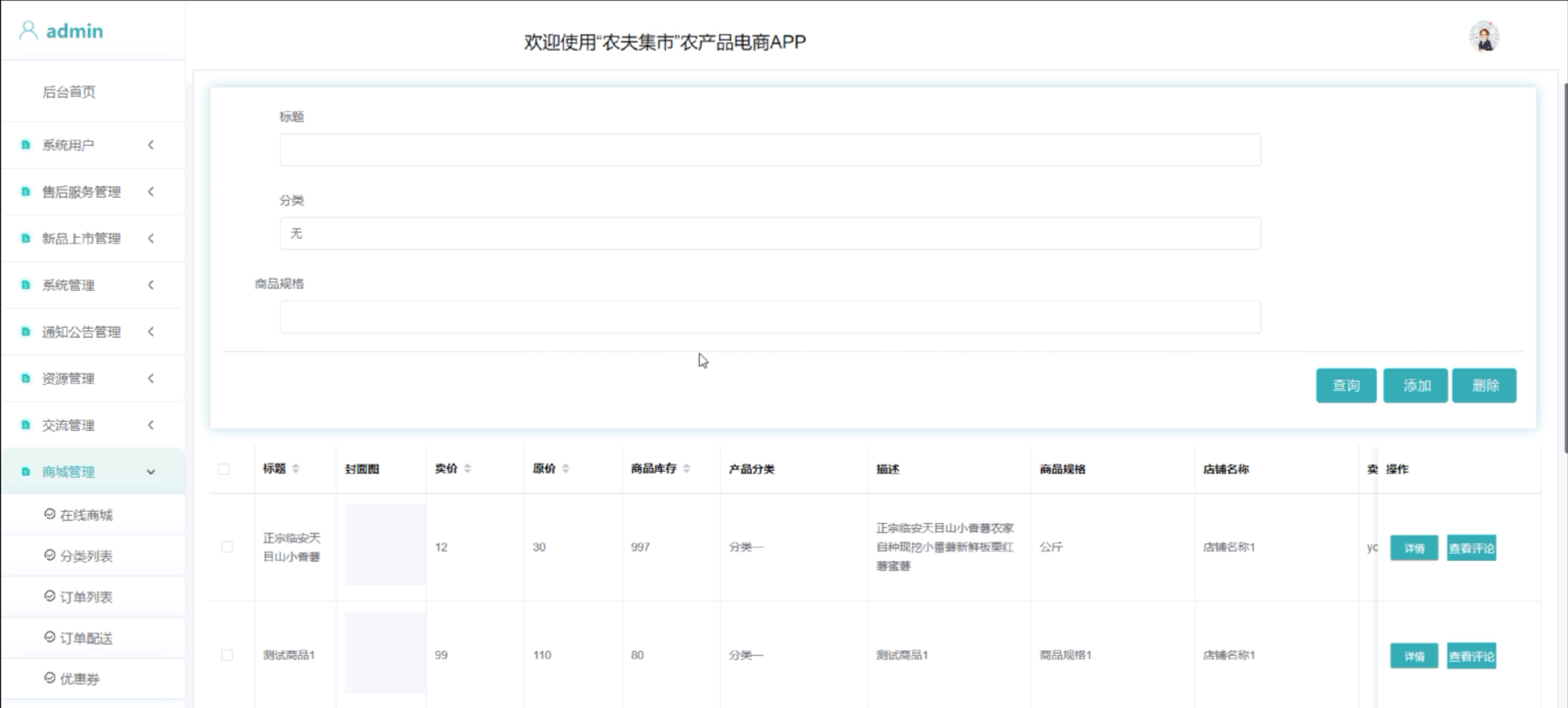1568x708 pixels.
Task: Select the 测试商品1 row checkbox
Action: coord(227,655)
